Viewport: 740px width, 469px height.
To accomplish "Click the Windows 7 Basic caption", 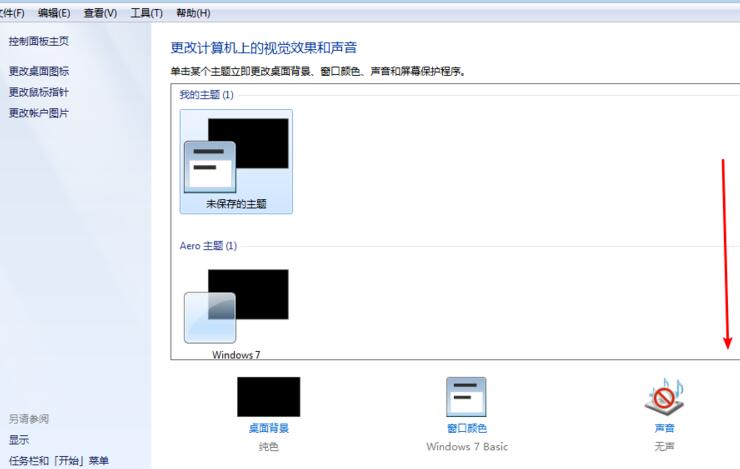I will (x=467, y=446).
